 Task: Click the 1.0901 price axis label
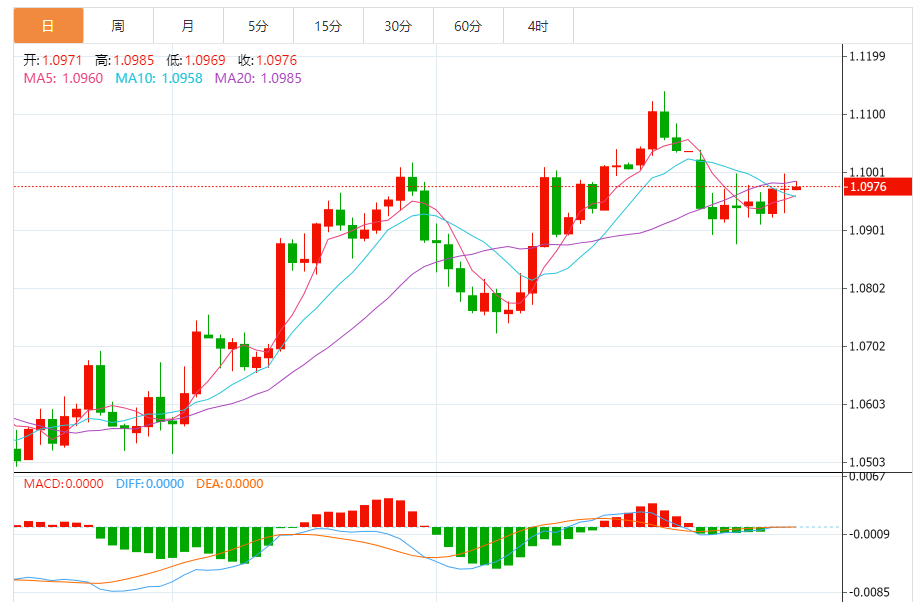point(867,231)
